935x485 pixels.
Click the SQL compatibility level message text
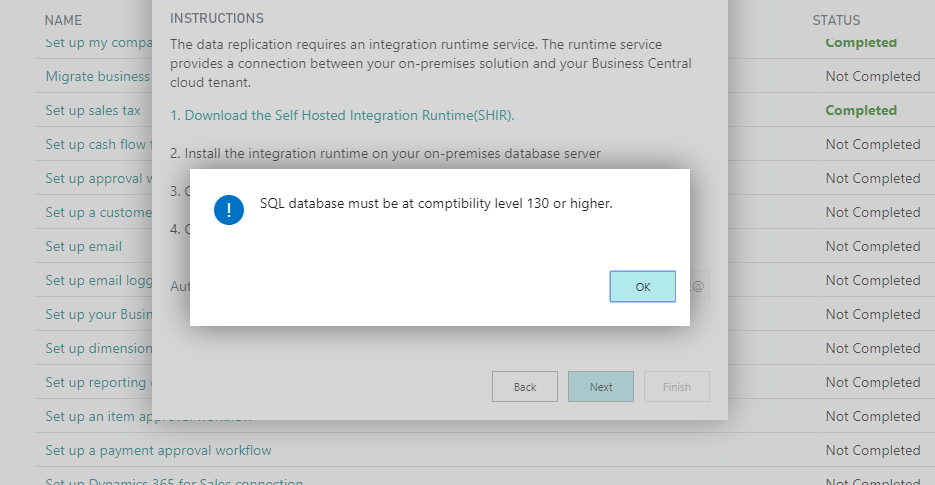(x=436, y=204)
